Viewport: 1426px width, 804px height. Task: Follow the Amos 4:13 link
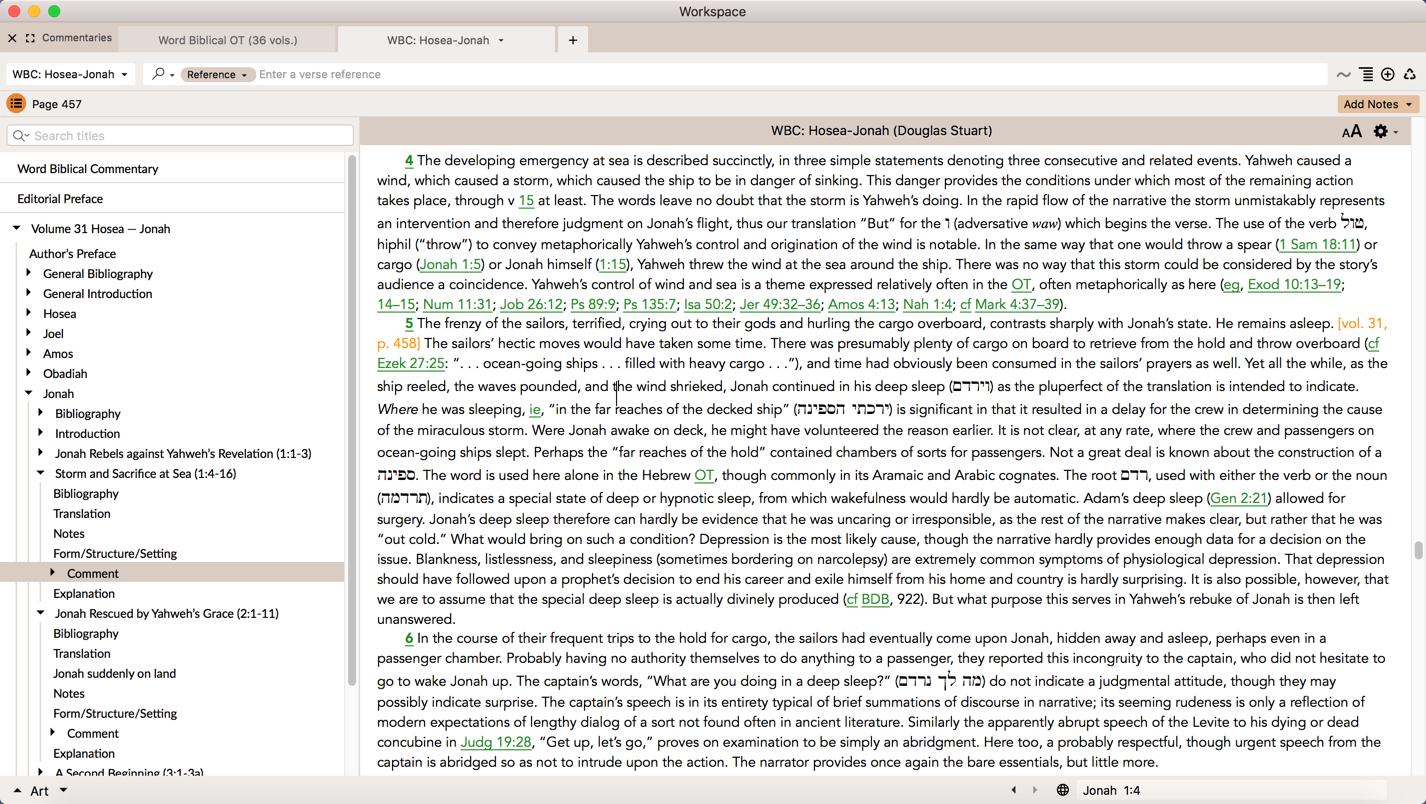[x=861, y=304]
